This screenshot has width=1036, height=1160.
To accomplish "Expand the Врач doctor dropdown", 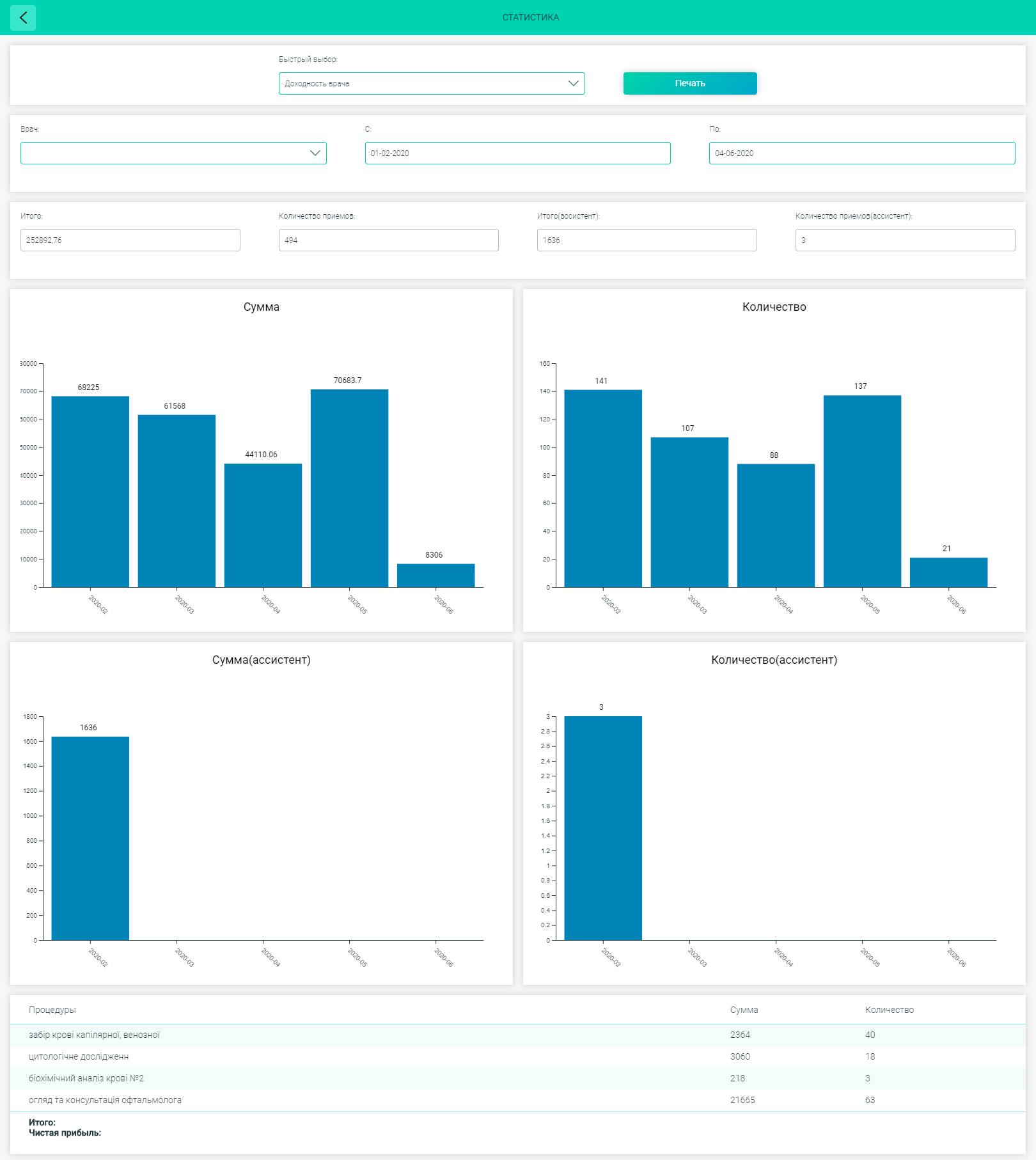I will coord(173,153).
